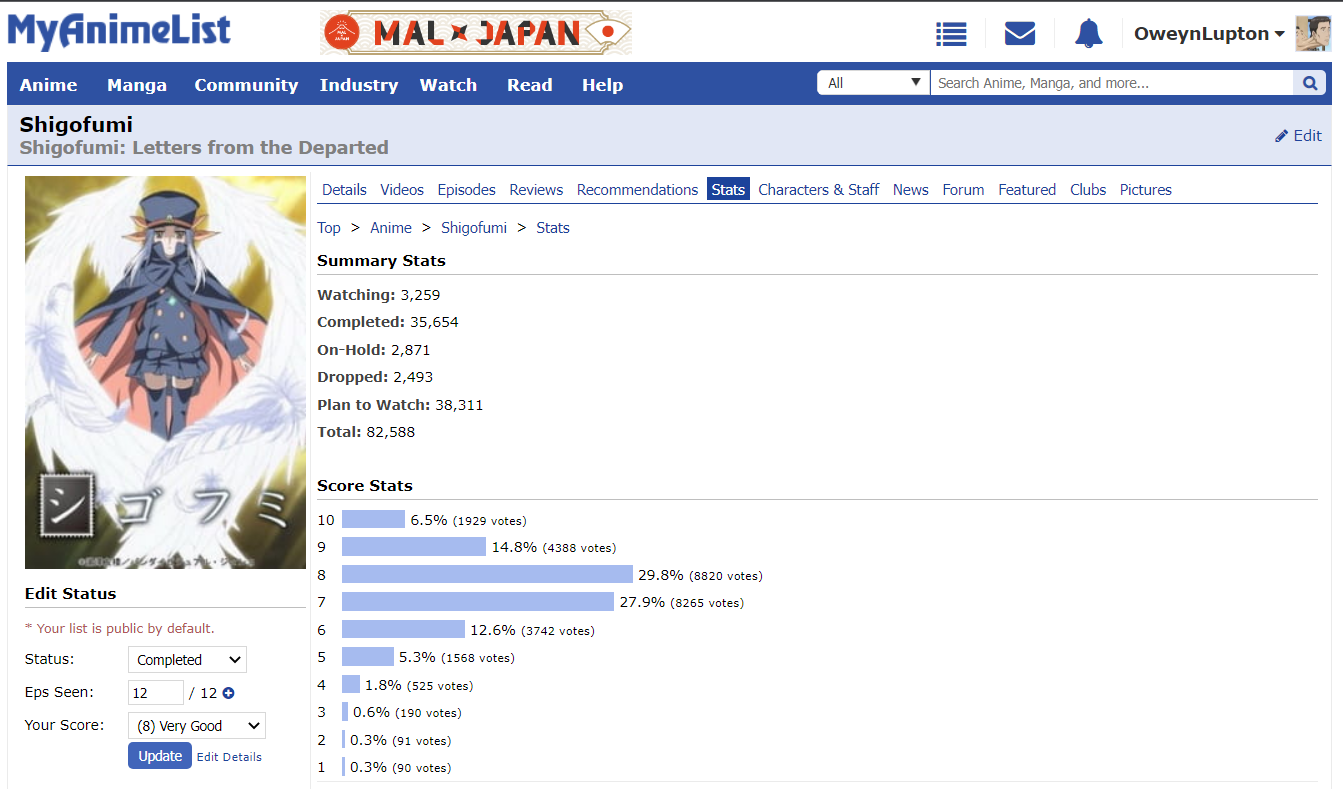Click the "On-Hold: 2,871" text

tap(374, 350)
